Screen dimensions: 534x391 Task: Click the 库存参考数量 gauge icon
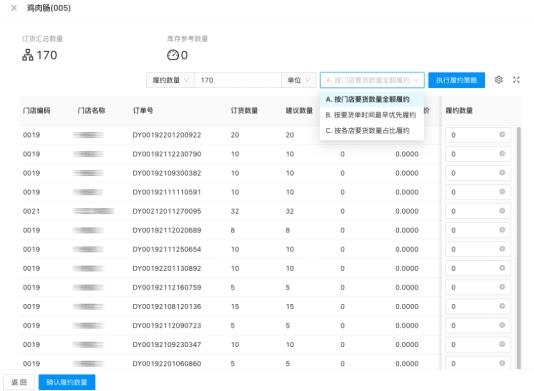[x=173, y=55]
